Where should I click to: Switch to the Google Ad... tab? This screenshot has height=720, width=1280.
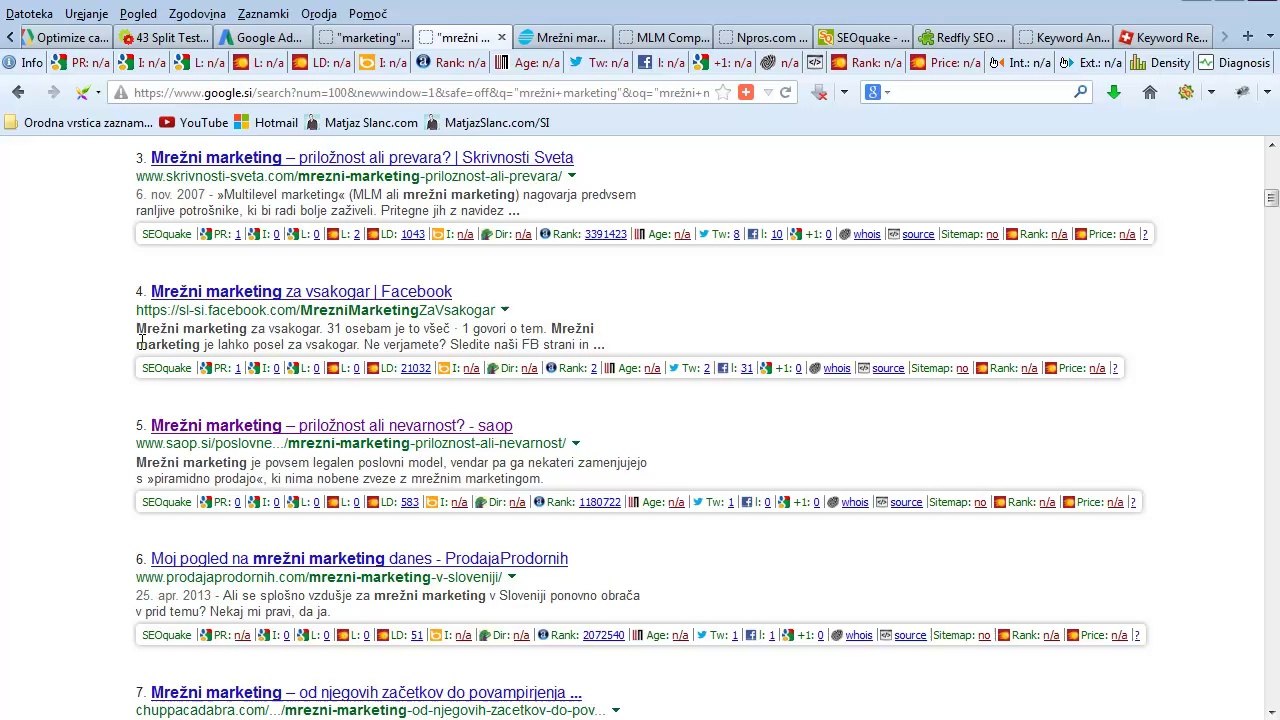coord(261,37)
